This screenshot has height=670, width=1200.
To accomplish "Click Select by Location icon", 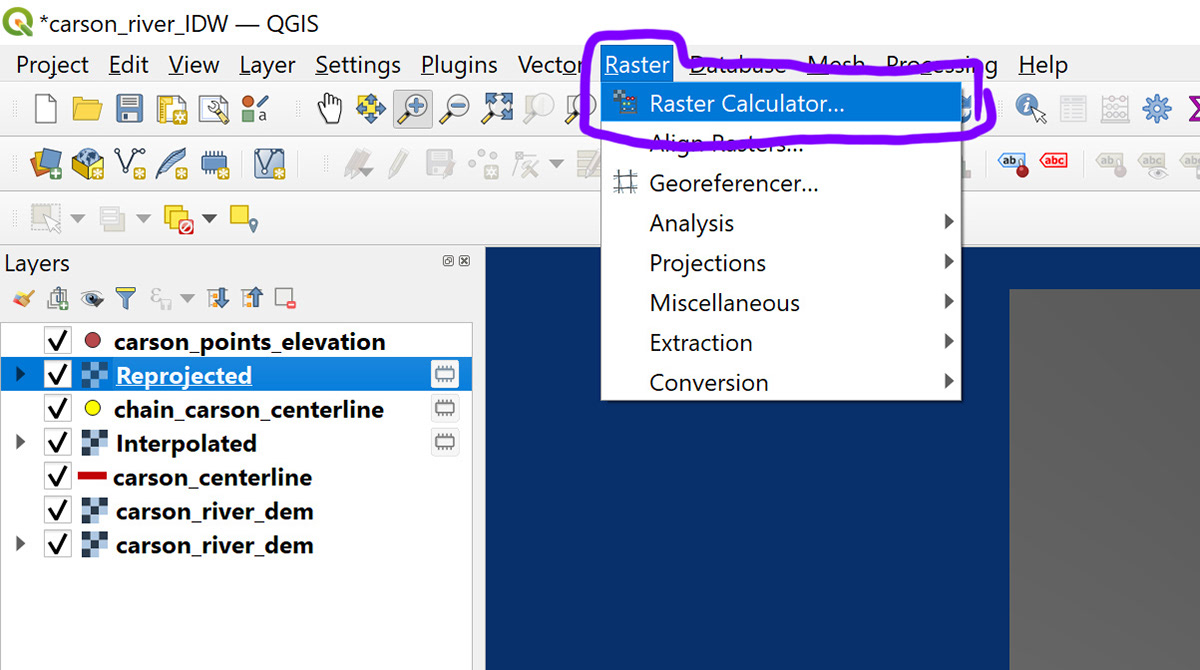I will pos(243,217).
